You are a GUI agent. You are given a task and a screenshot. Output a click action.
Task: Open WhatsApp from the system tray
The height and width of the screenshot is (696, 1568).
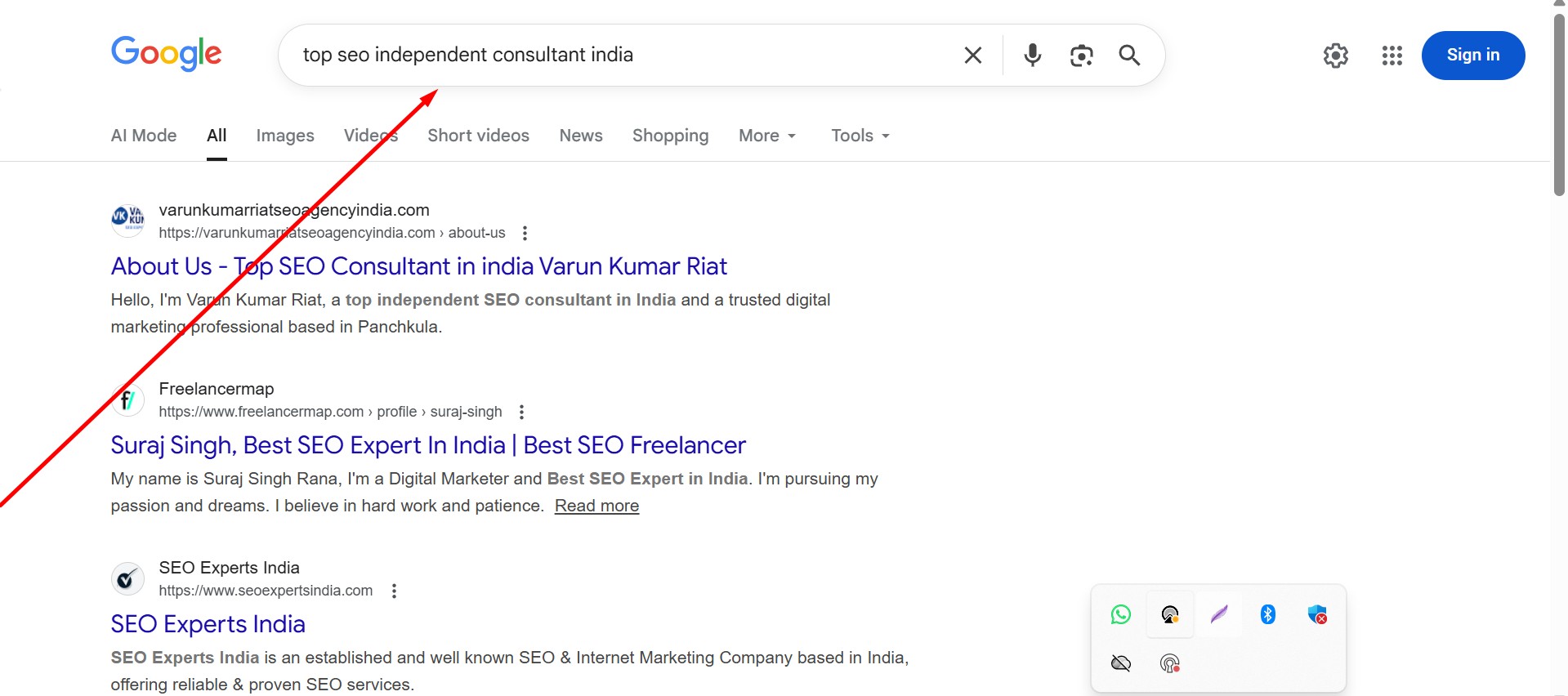point(1121,614)
